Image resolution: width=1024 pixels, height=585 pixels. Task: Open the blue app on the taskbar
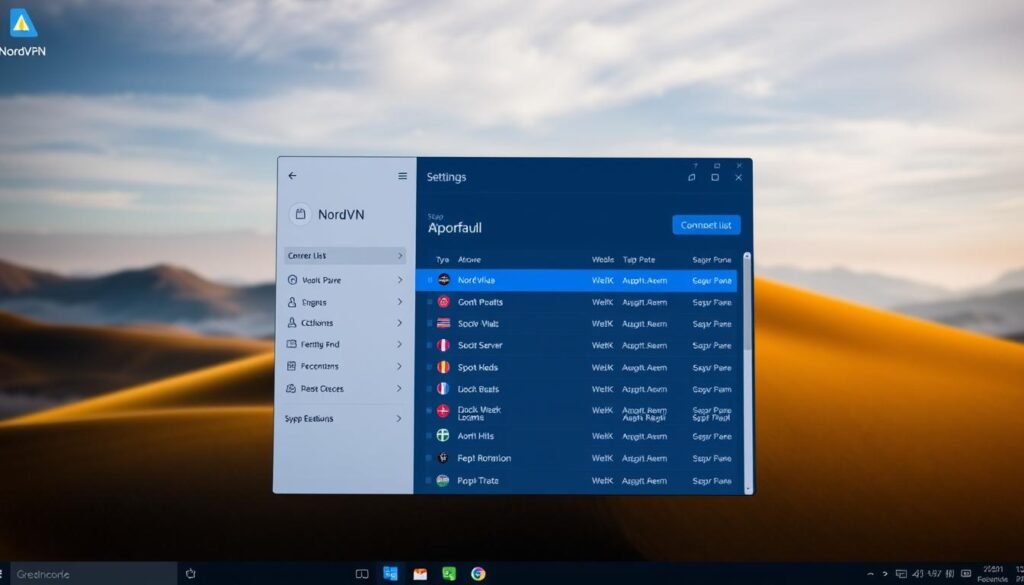pyautogui.click(x=391, y=574)
